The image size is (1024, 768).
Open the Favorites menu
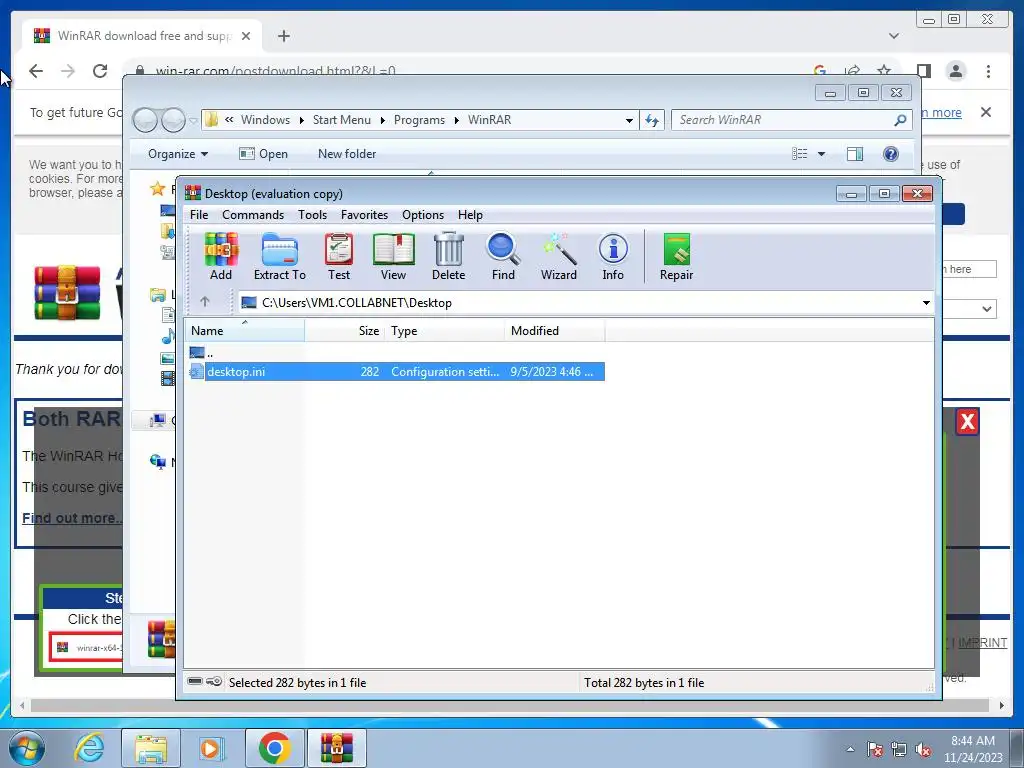[x=364, y=215]
